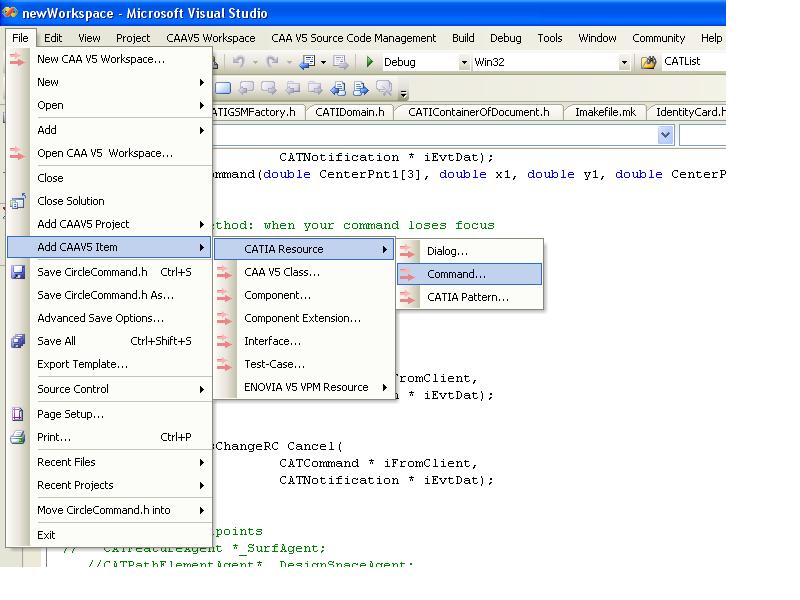Open the Window menu
The image size is (800, 600).
click(597, 38)
